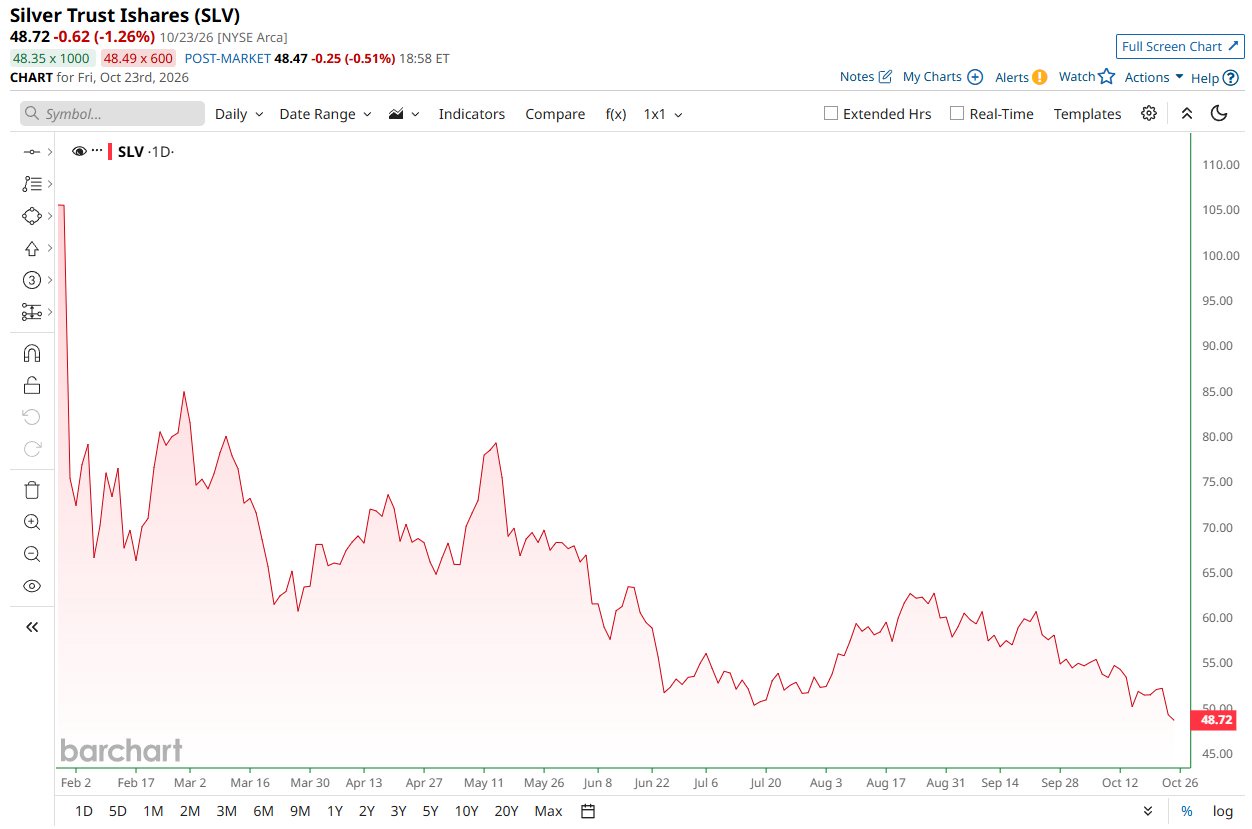Open the Notes editor link
The height and width of the screenshot is (829, 1252).
pos(866,77)
